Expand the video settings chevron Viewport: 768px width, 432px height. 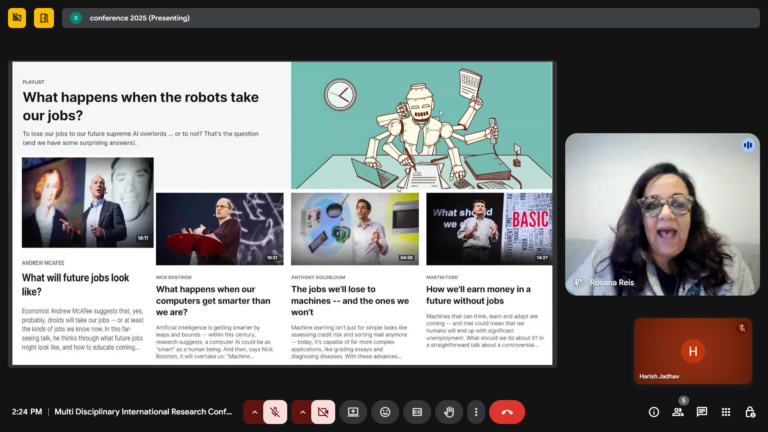click(x=302, y=411)
